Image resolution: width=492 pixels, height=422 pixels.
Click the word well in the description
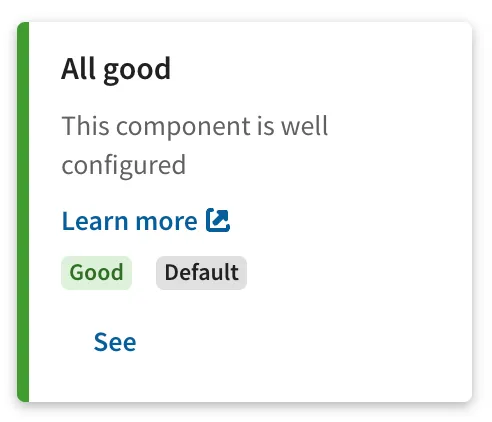305,126
